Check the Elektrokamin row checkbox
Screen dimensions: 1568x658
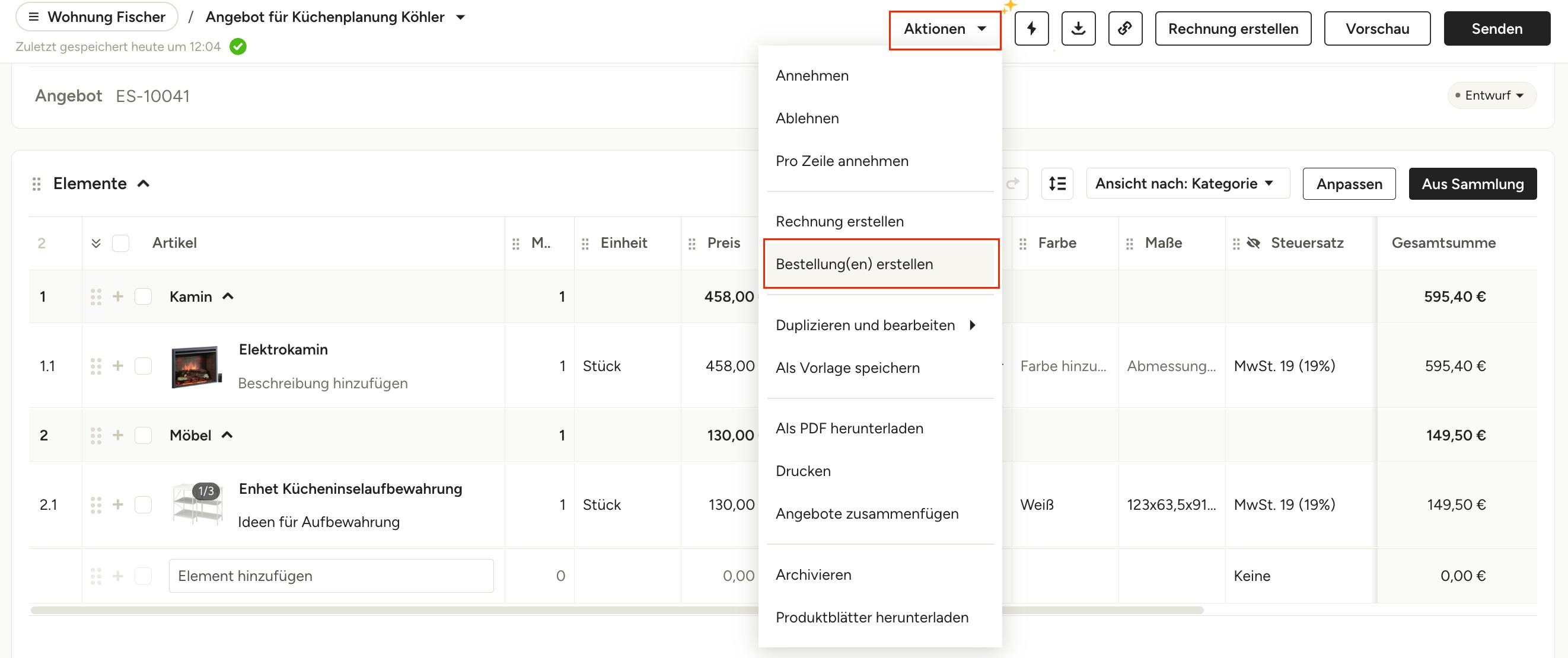143,366
